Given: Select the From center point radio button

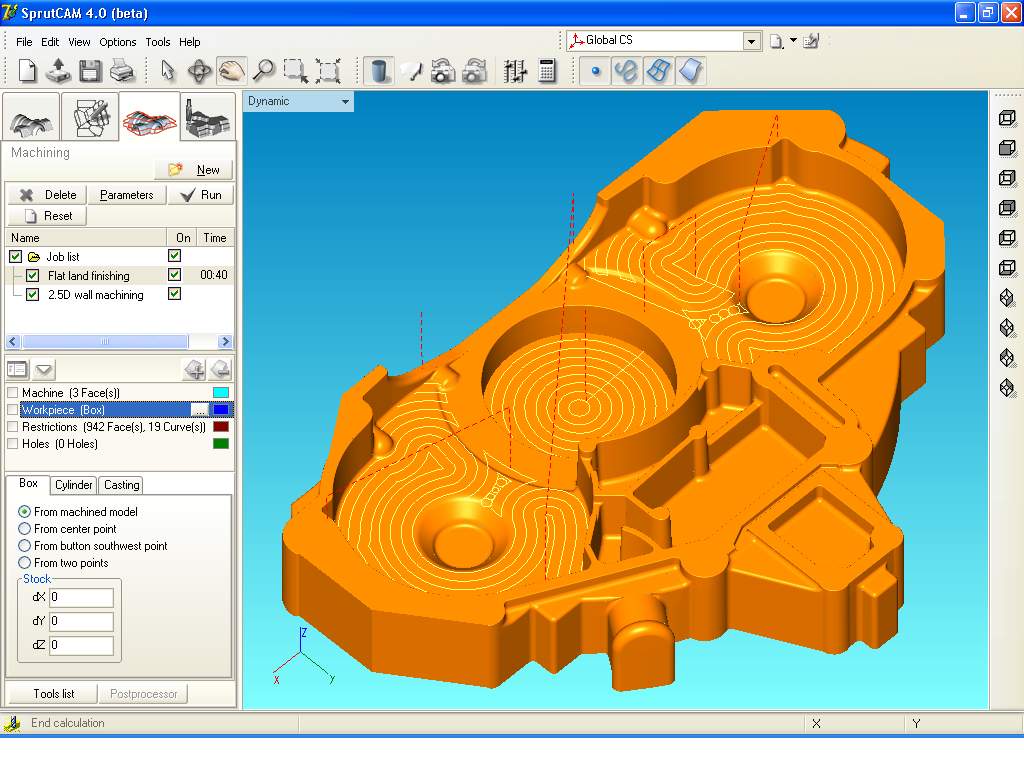Looking at the screenshot, I should coord(25,529).
